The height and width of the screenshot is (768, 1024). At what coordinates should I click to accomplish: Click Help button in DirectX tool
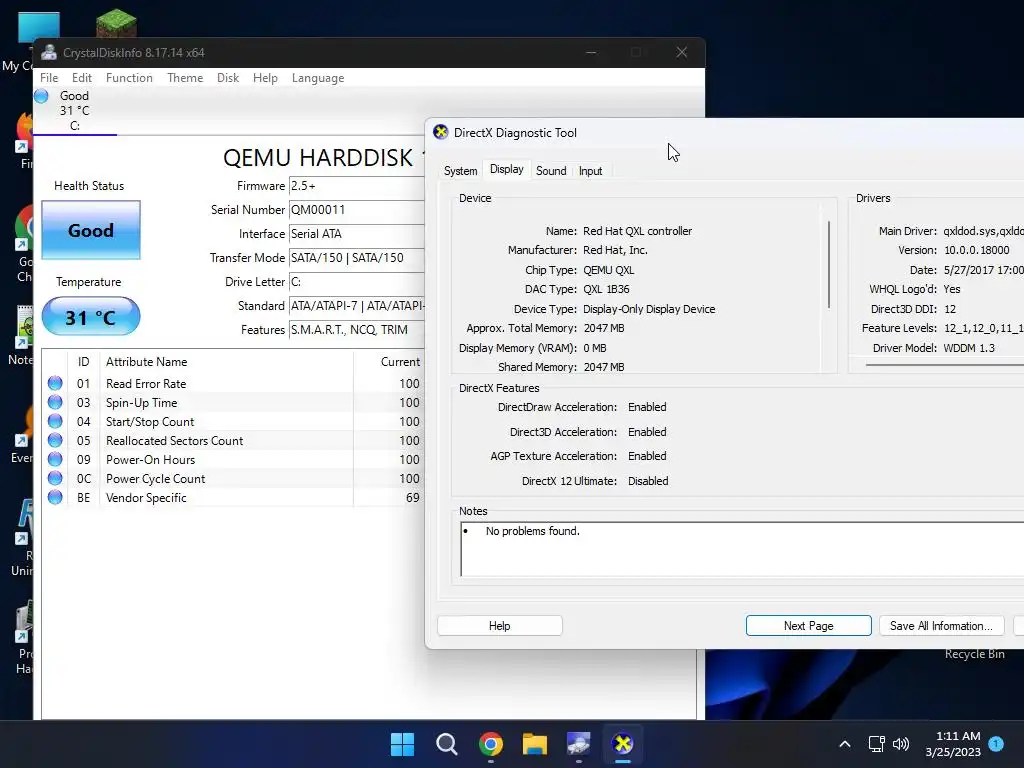click(x=500, y=626)
